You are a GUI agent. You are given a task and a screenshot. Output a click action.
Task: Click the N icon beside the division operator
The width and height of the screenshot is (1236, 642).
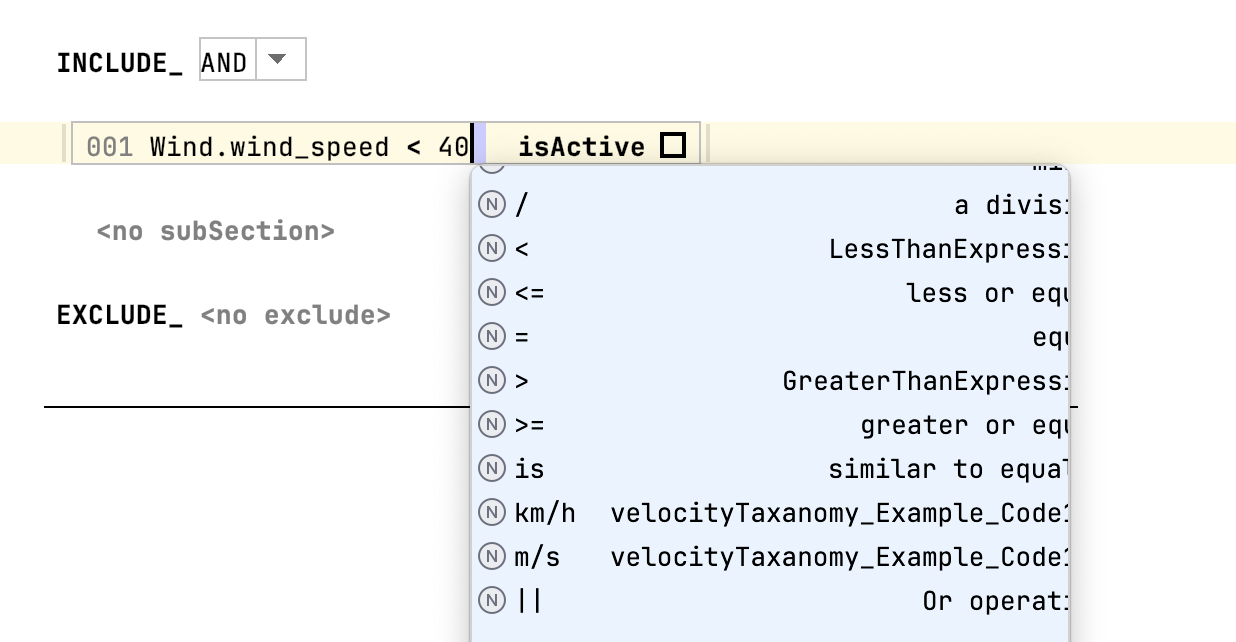click(x=491, y=205)
